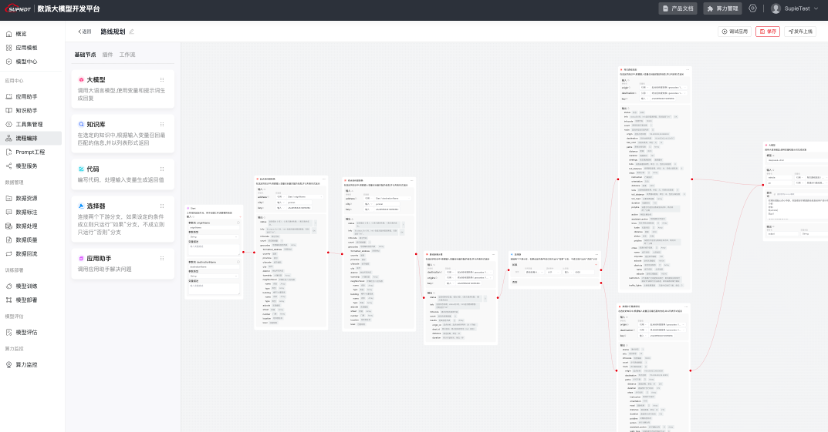Grab the drag handle on the 大模型 card
The width and height of the screenshot is (828, 432).
(162, 80)
